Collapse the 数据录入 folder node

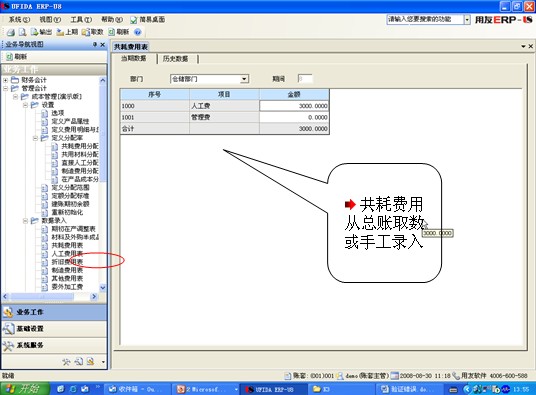25,221
